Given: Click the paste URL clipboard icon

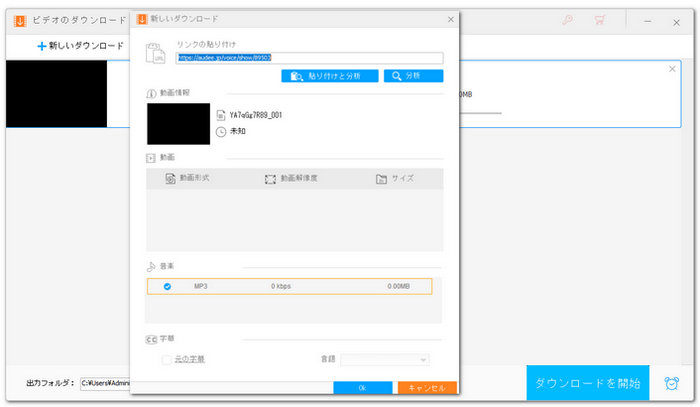Looking at the screenshot, I should 155,53.
